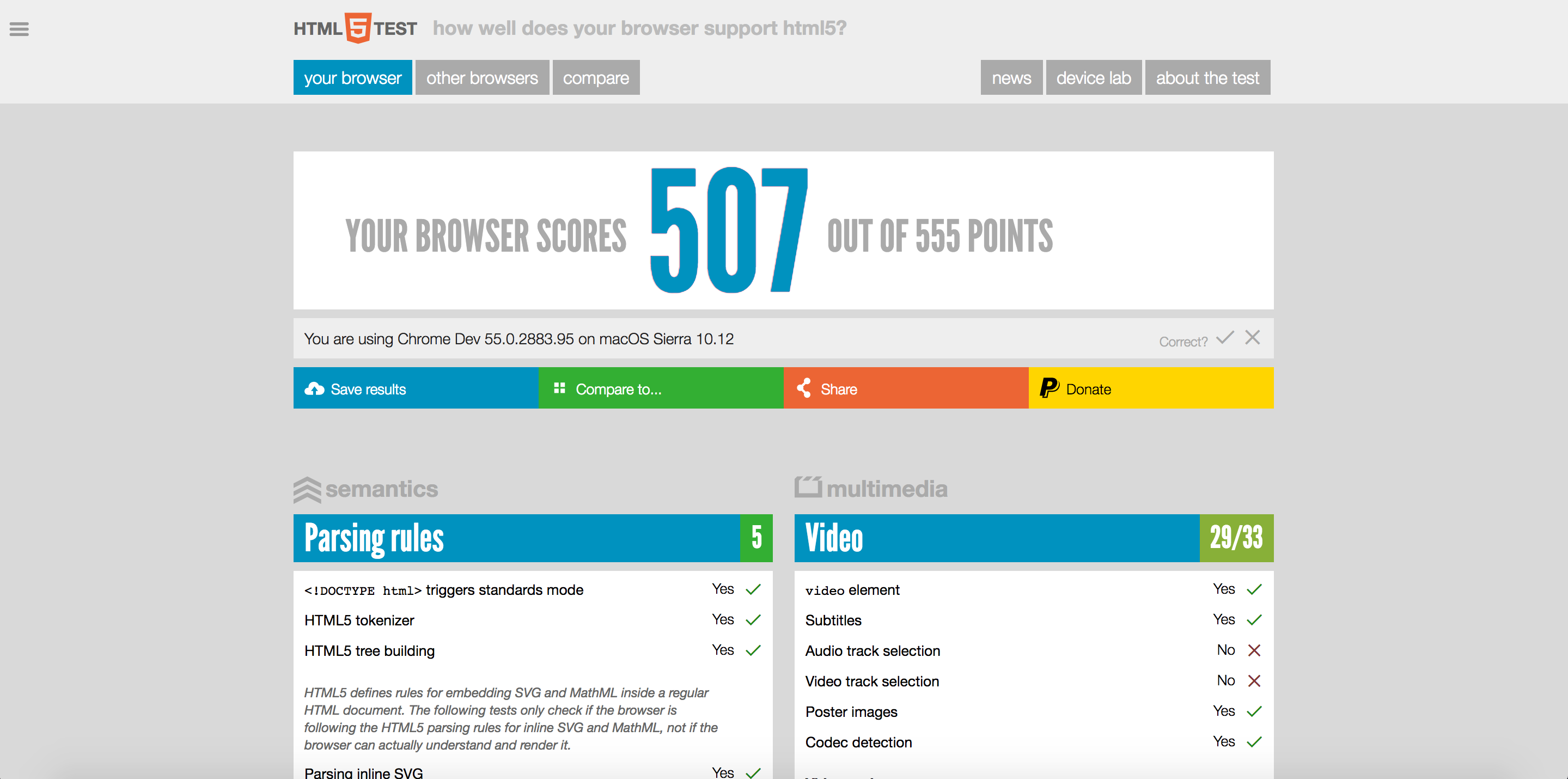1568x779 pixels.
Task: Click green check for Poster images
Action: click(x=1254, y=711)
